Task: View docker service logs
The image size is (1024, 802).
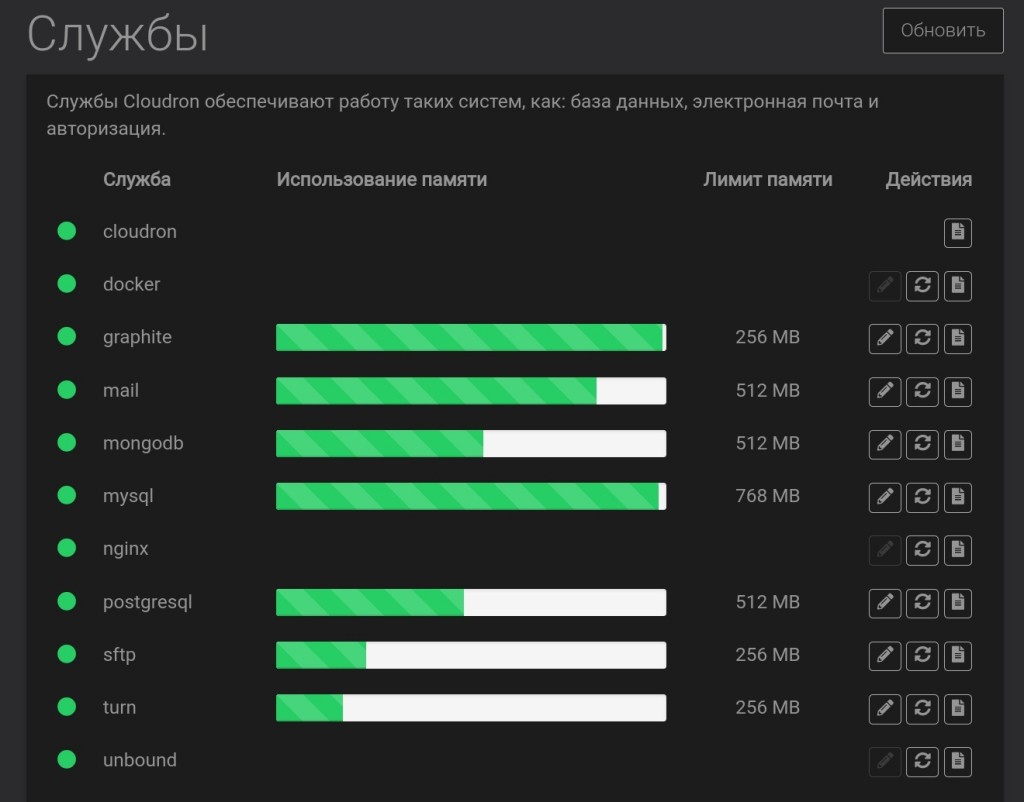Action: (957, 286)
